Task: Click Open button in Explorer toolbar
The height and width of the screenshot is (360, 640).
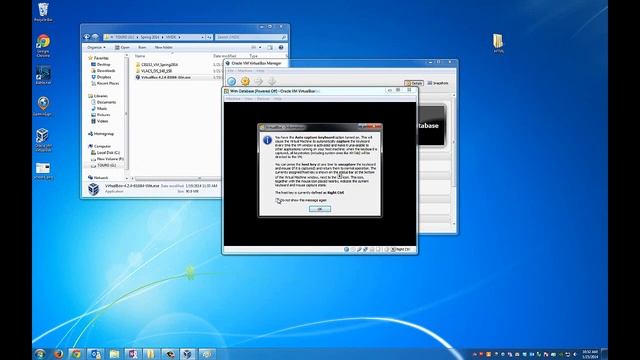Action: (122, 47)
